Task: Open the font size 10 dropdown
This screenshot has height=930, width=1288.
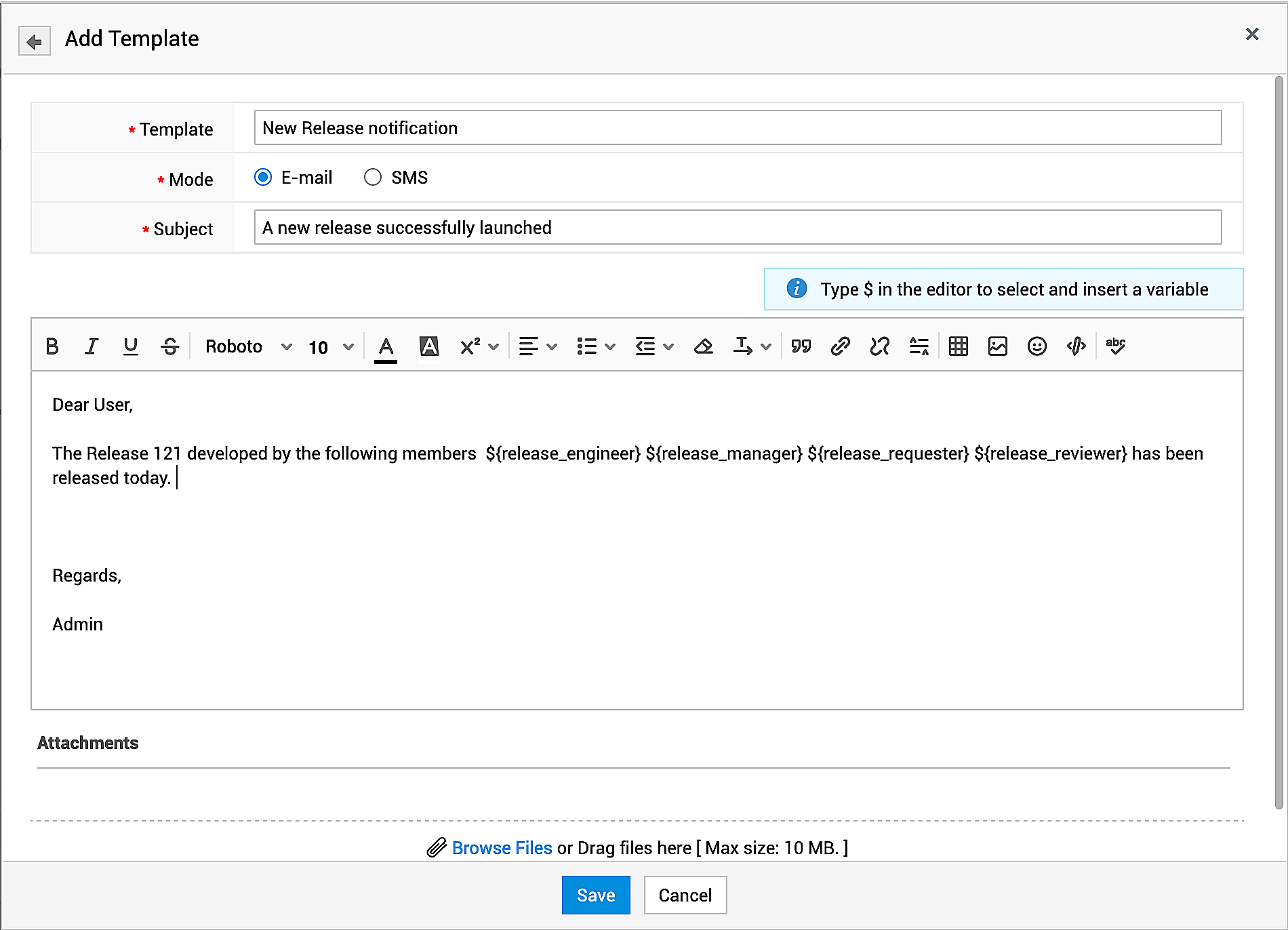Action: tap(331, 347)
